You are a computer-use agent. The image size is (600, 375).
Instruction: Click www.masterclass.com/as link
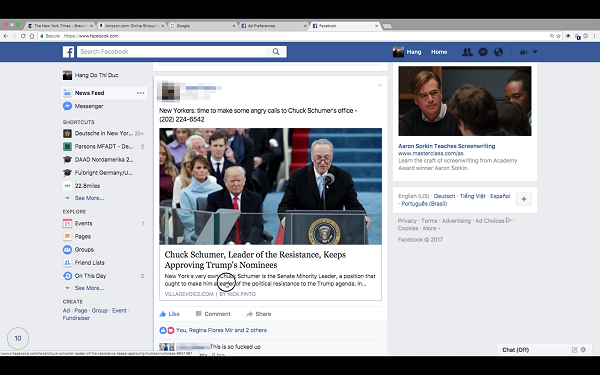pos(430,153)
